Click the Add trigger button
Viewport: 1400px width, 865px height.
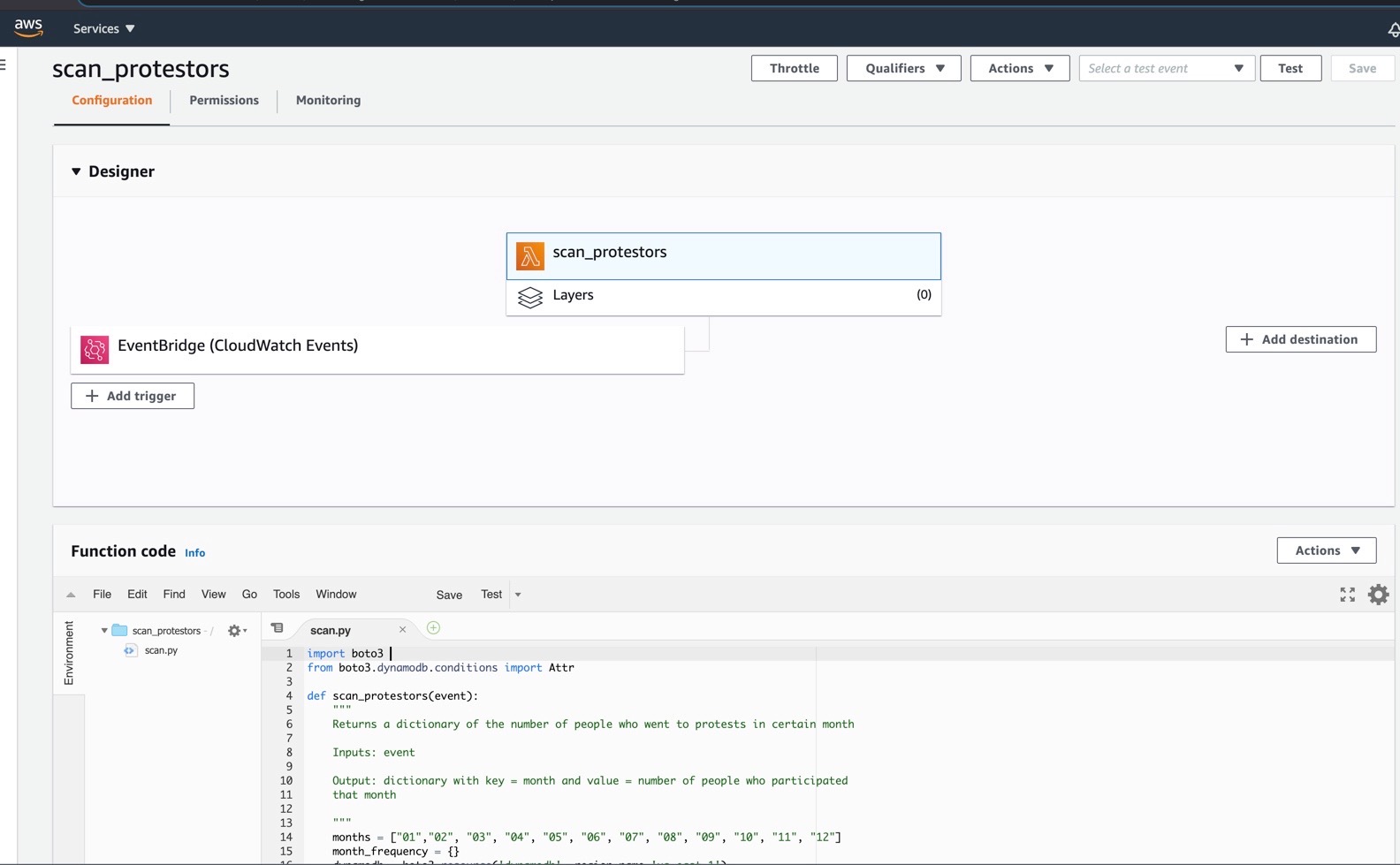pyautogui.click(x=133, y=396)
